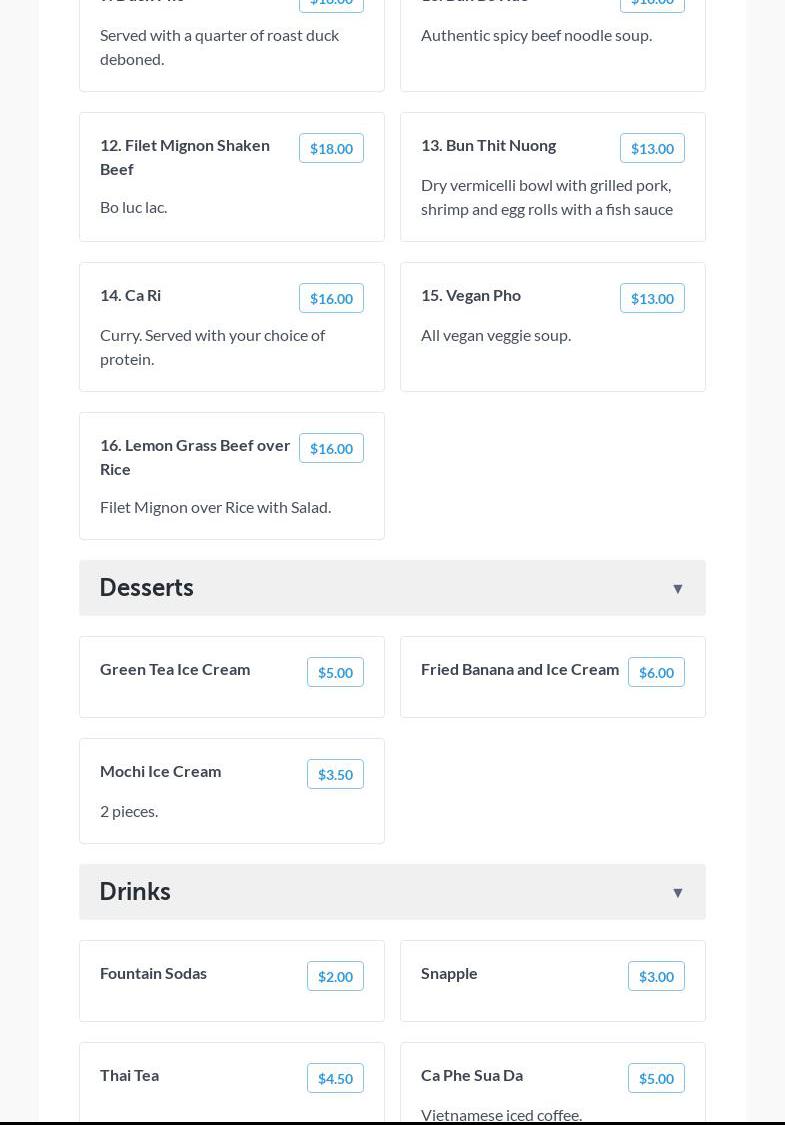Choose Fried Banana and Ice Cream $6.00
Viewport: 785px width, 1125px height.
[656, 672]
